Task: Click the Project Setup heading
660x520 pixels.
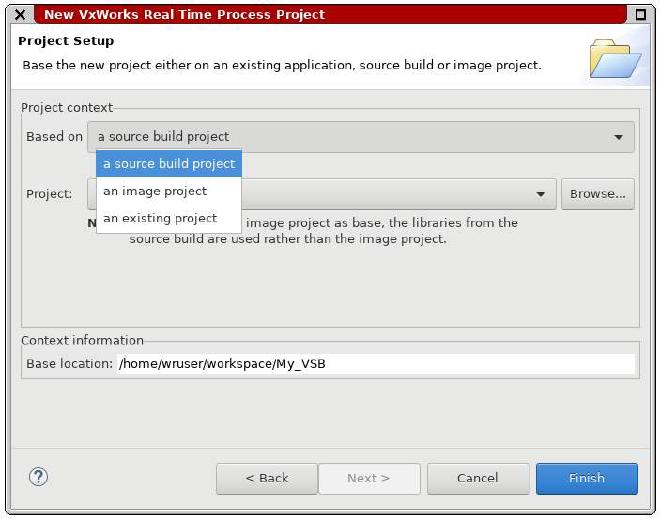Action: (66, 41)
